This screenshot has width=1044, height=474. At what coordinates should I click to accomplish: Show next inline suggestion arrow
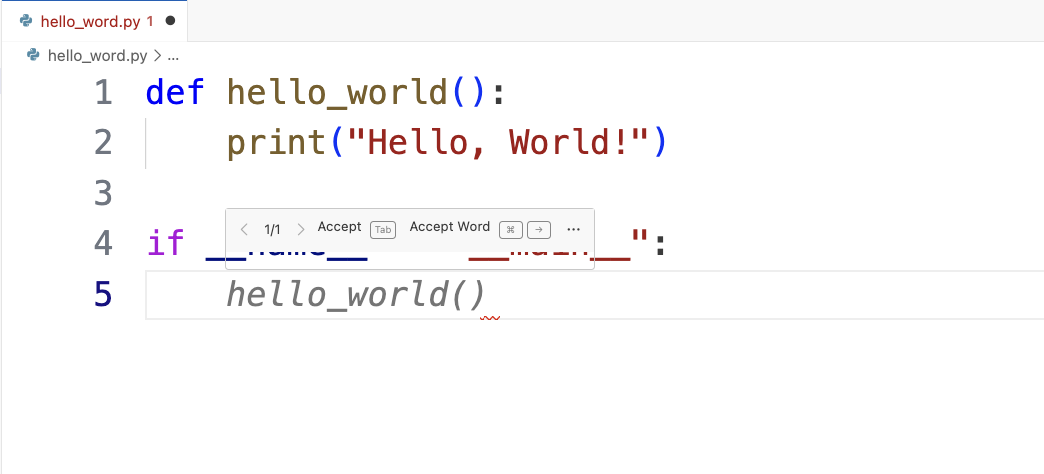pos(301,230)
